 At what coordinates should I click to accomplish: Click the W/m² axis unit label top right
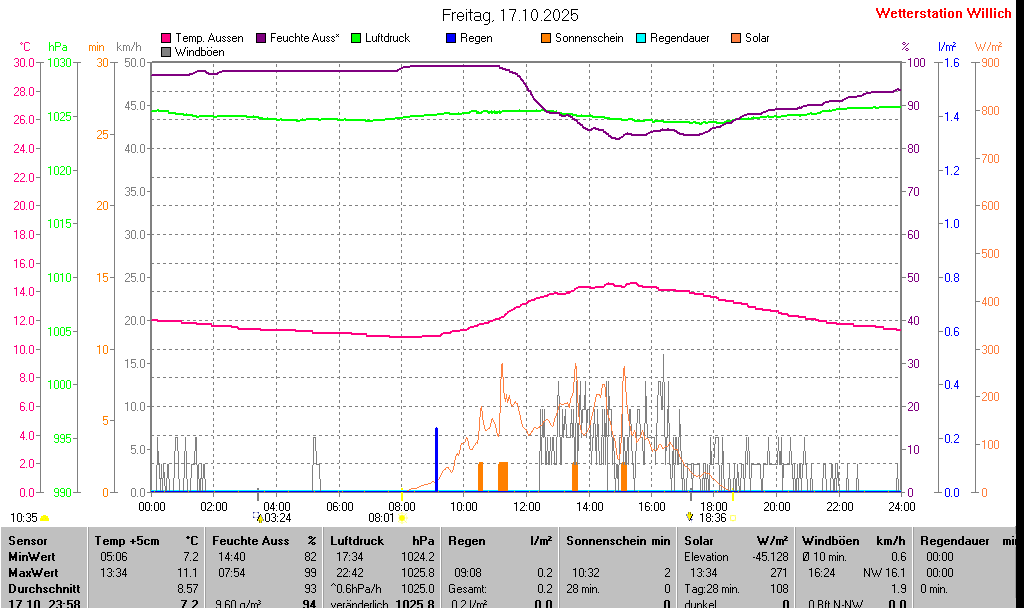coord(987,47)
